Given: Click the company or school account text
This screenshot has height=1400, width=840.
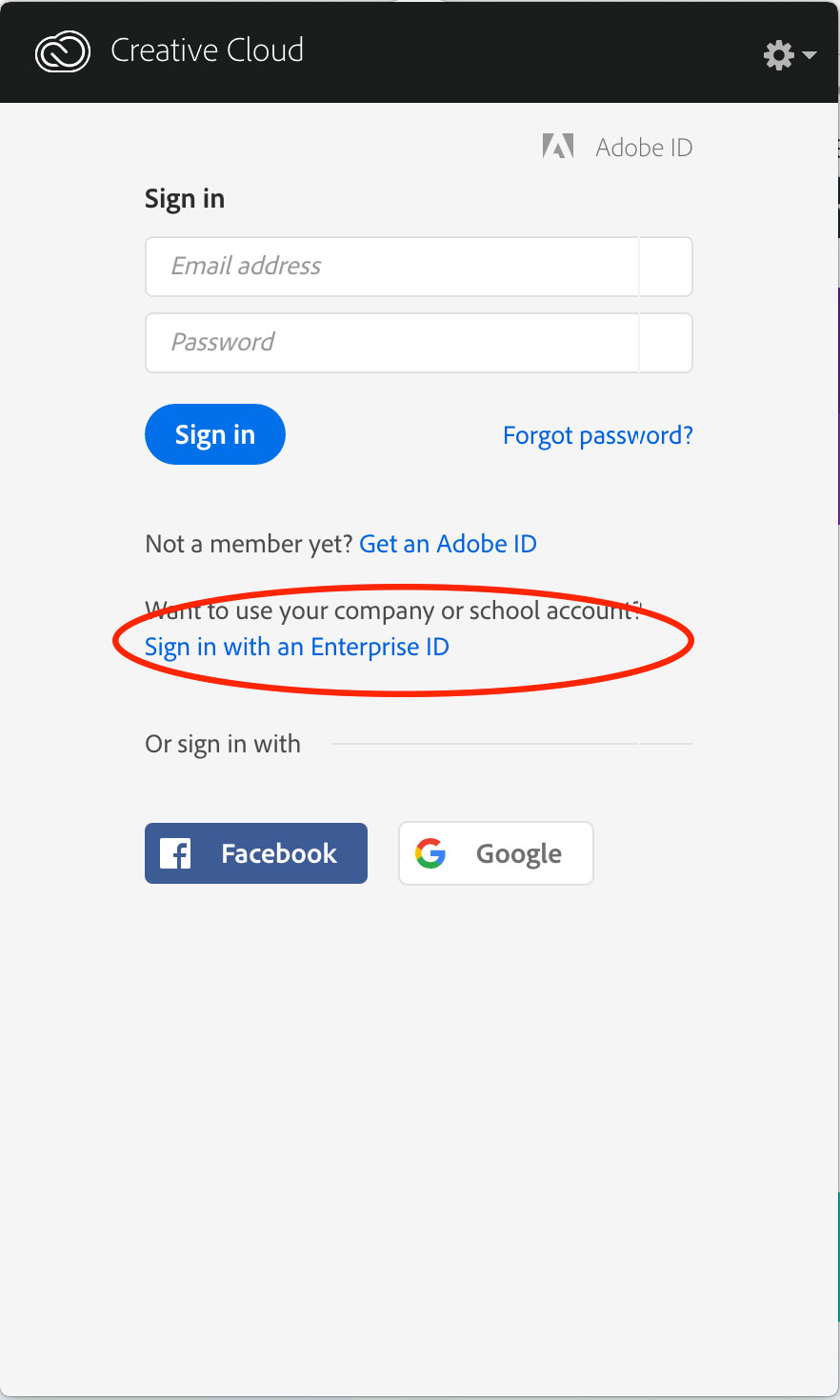Looking at the screenshot, I should tap(394, 610).
